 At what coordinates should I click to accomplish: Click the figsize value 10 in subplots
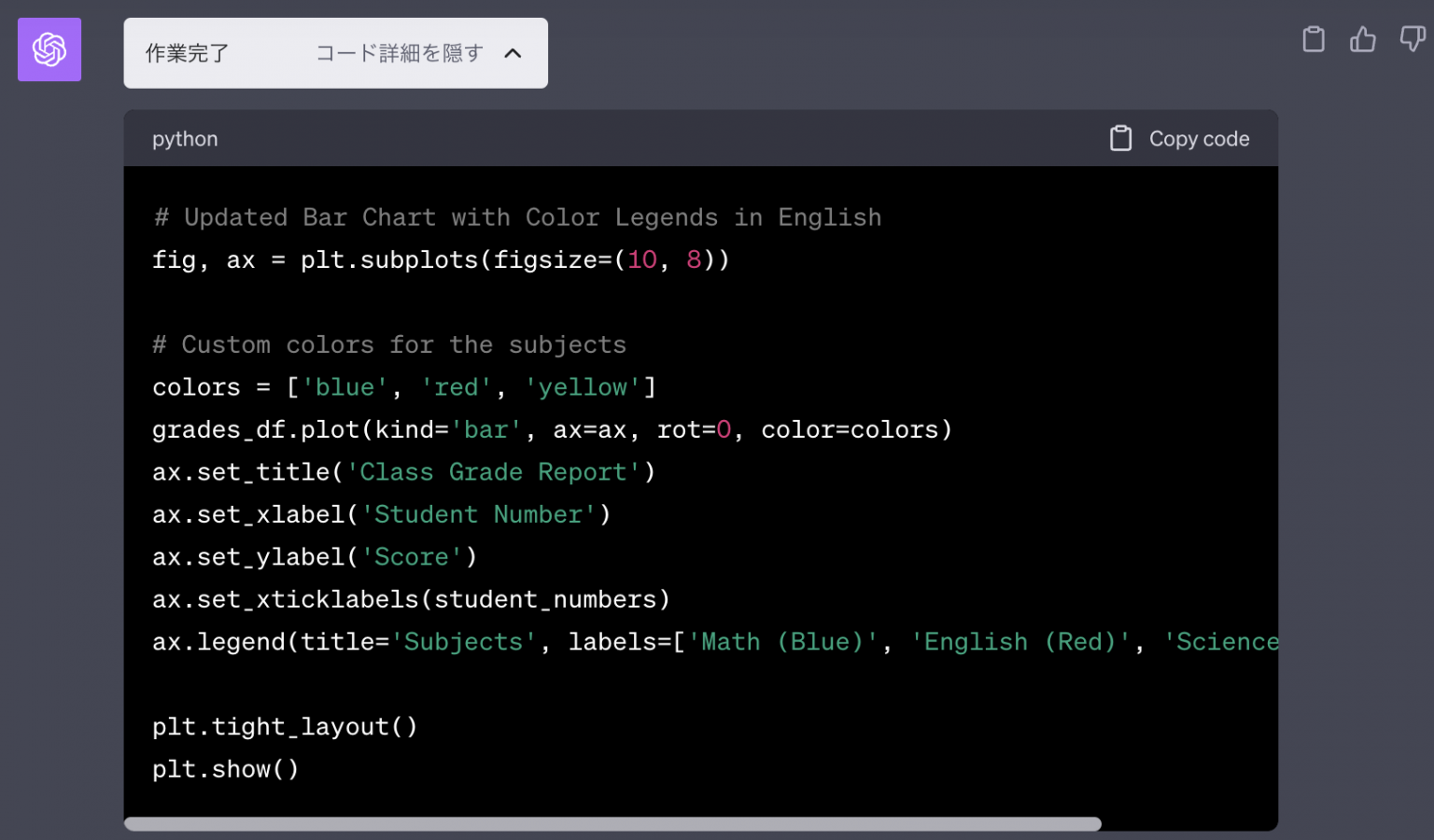tap(642, 259)
